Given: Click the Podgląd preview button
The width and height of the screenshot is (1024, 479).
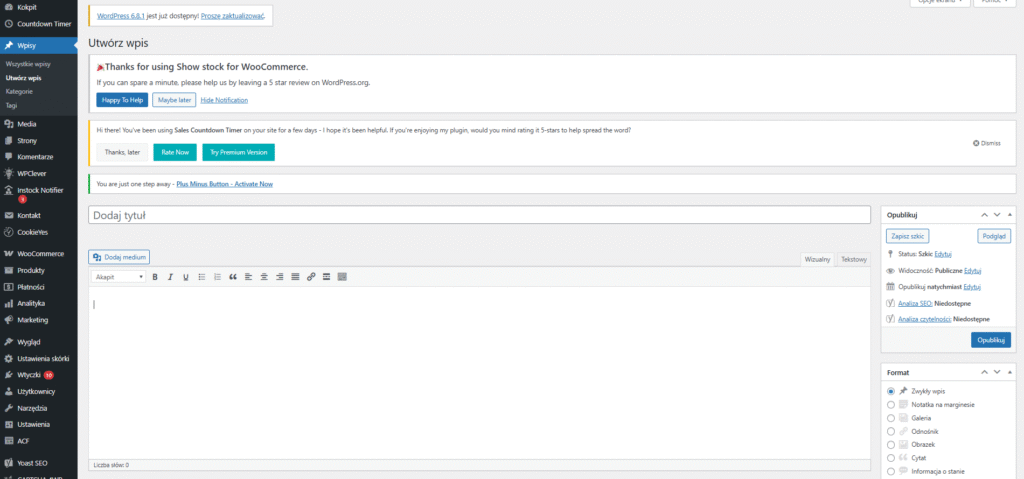Looking at the screenshot, I should click(x=994, y=235).
